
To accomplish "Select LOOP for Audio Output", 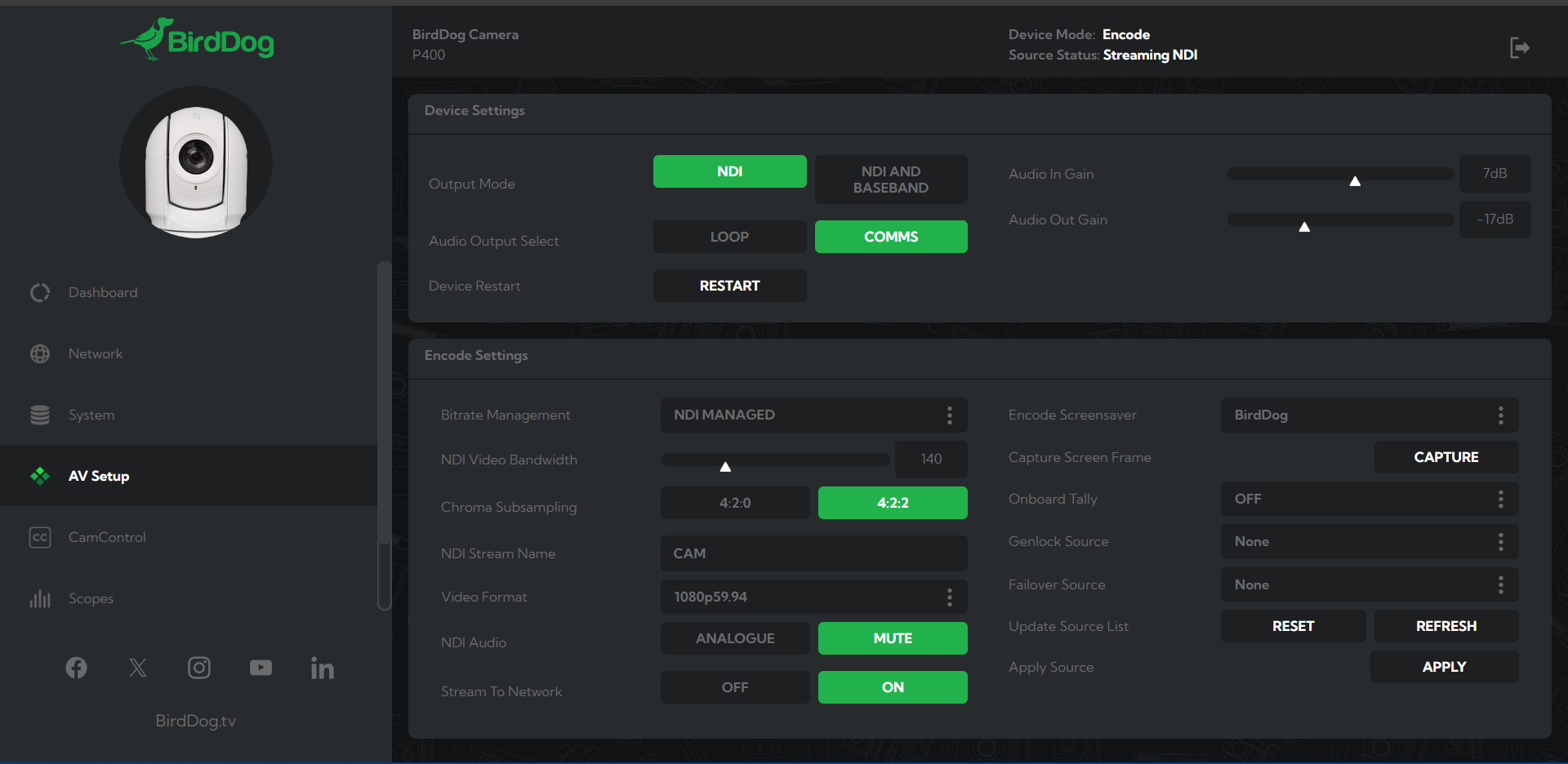I will click(x=730, y=237).
